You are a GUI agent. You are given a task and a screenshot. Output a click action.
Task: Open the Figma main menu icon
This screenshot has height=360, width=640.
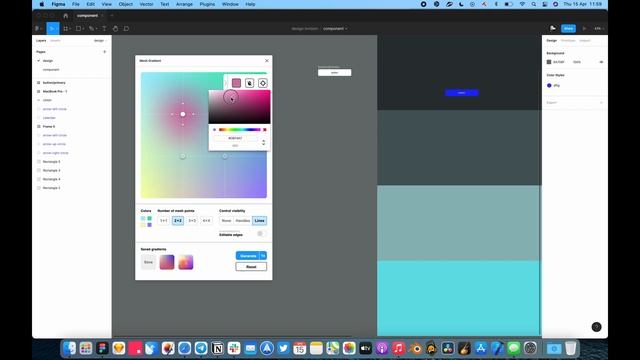(x=37, y=29)
